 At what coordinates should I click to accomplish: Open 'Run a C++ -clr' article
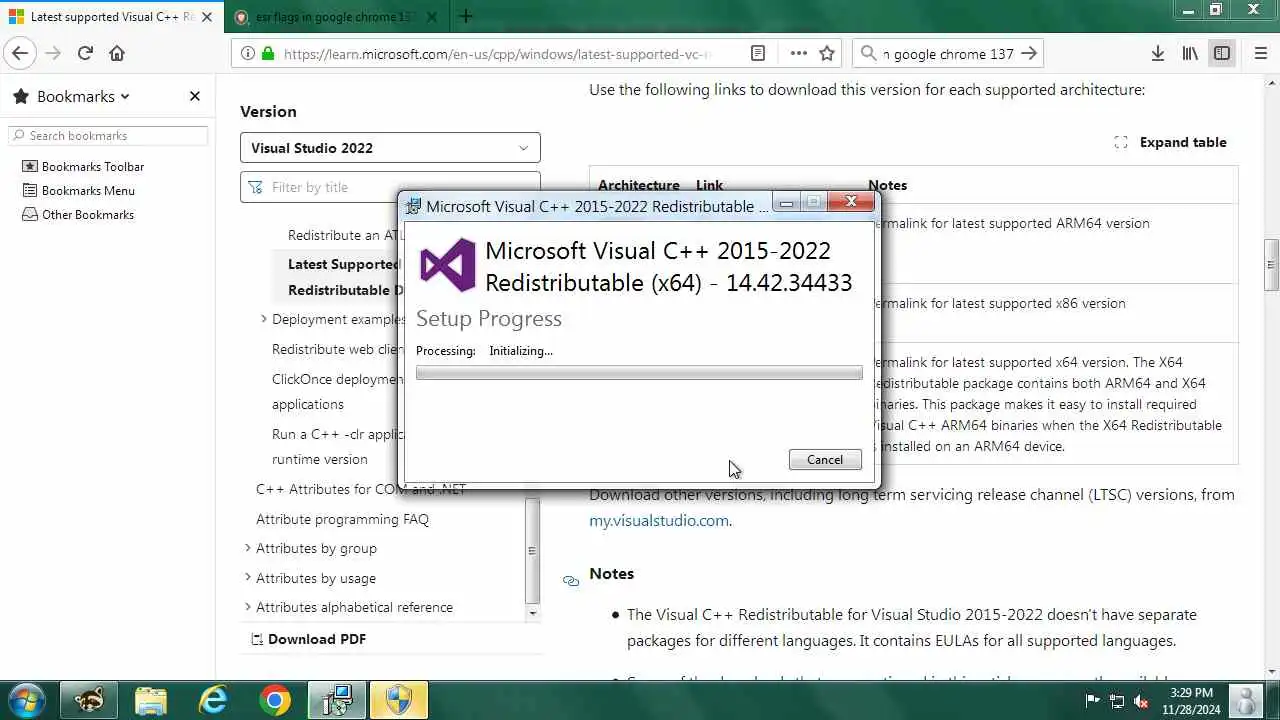pos(337,446)
